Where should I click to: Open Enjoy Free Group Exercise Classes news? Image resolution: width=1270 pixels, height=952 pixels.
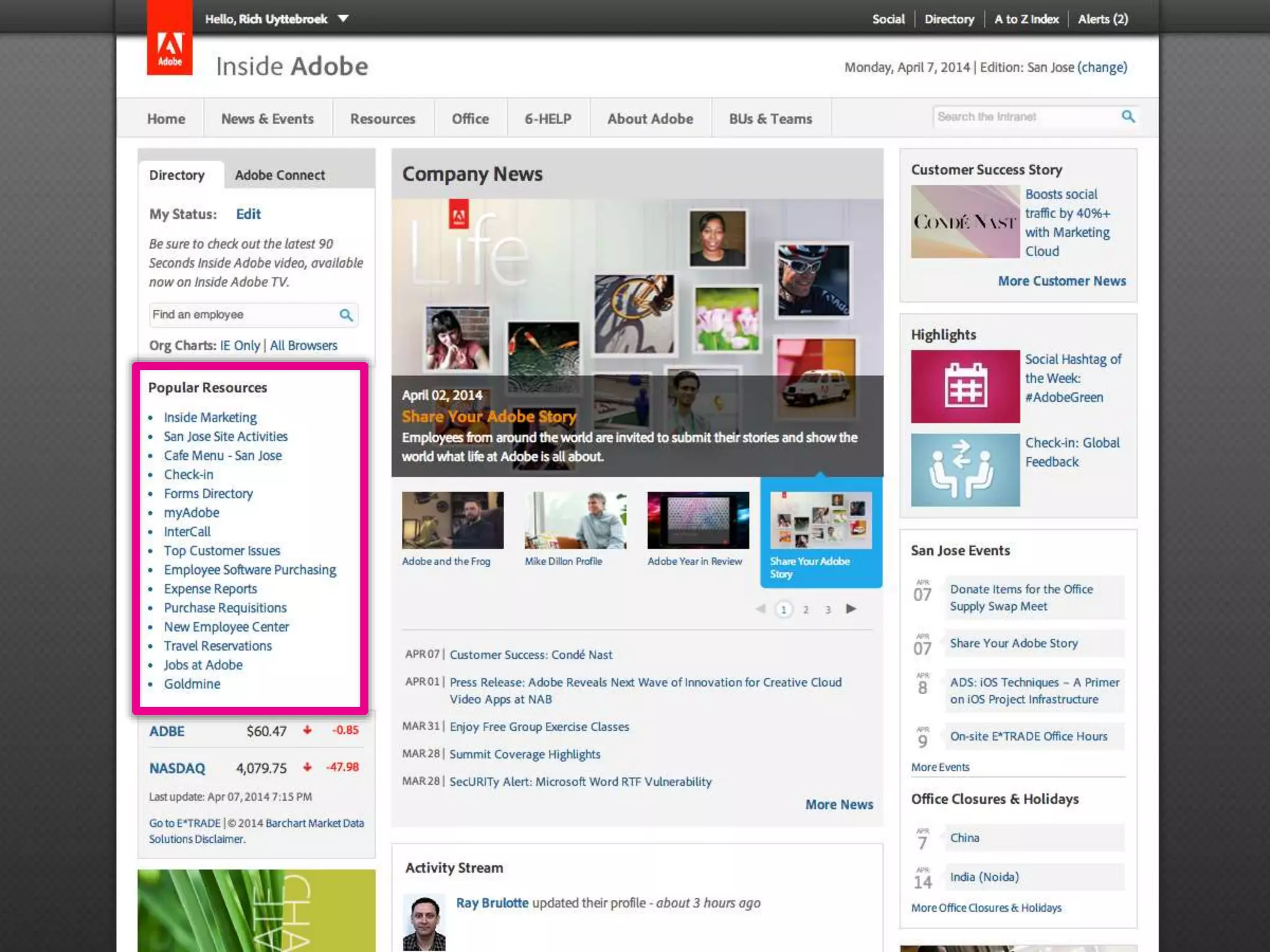[x=540, y=726]
